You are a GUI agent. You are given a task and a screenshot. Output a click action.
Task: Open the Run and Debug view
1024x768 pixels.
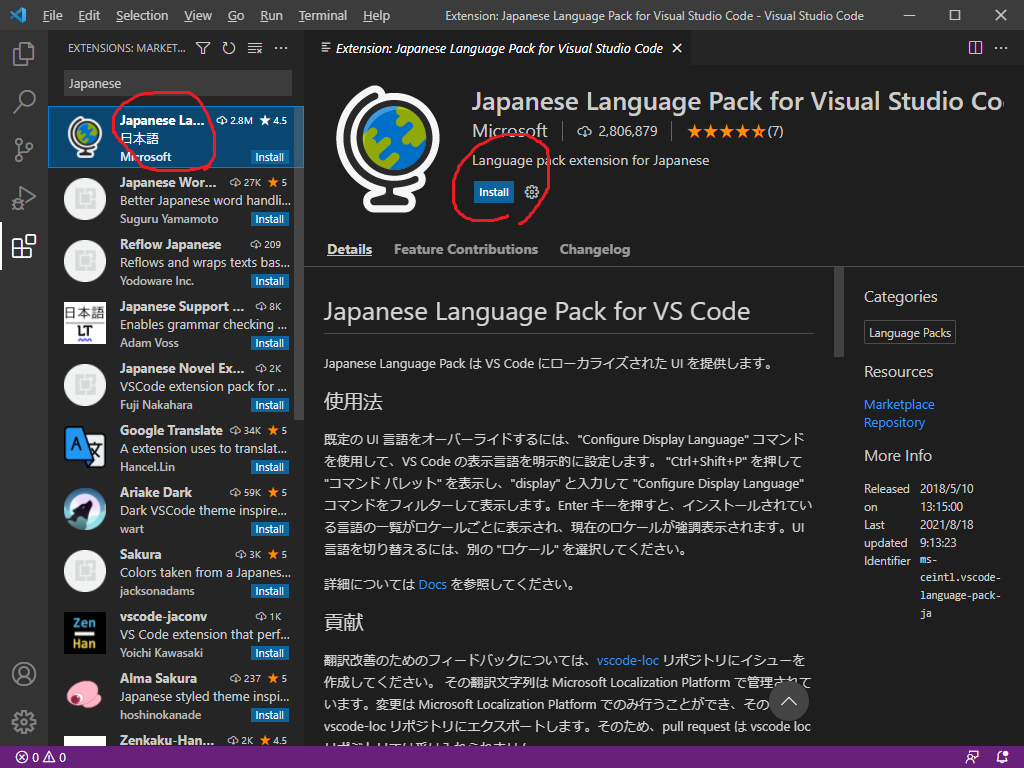click(24, 197)
